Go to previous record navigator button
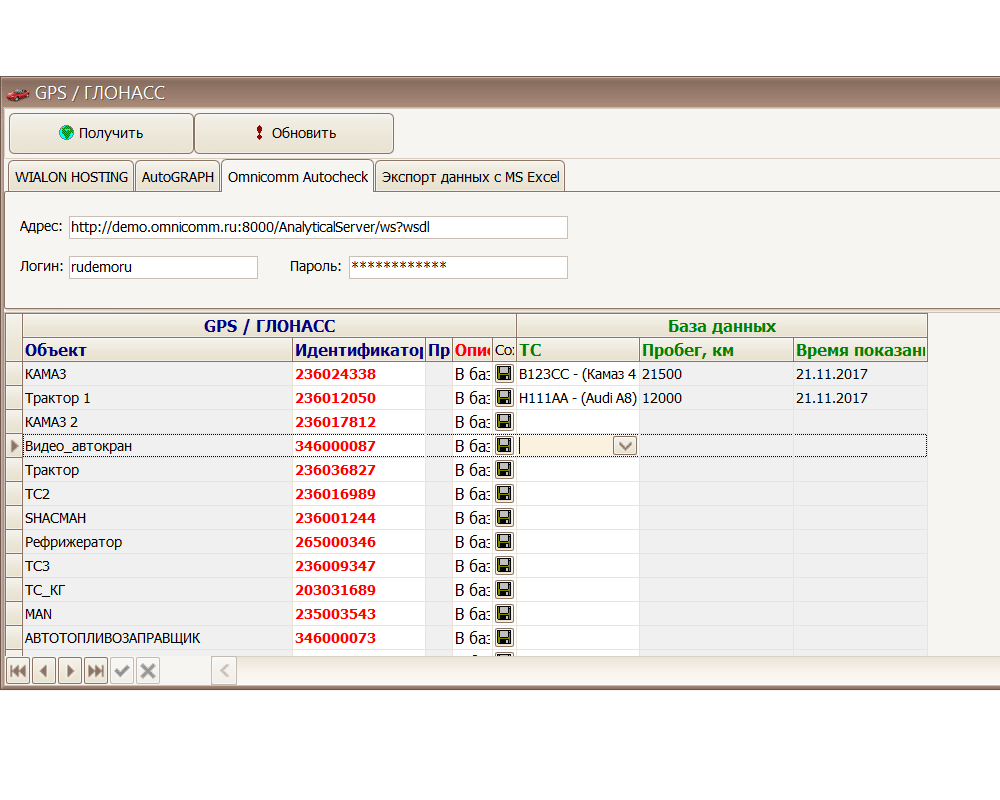Screen dimensions: 1000x800 click(44, 671)
